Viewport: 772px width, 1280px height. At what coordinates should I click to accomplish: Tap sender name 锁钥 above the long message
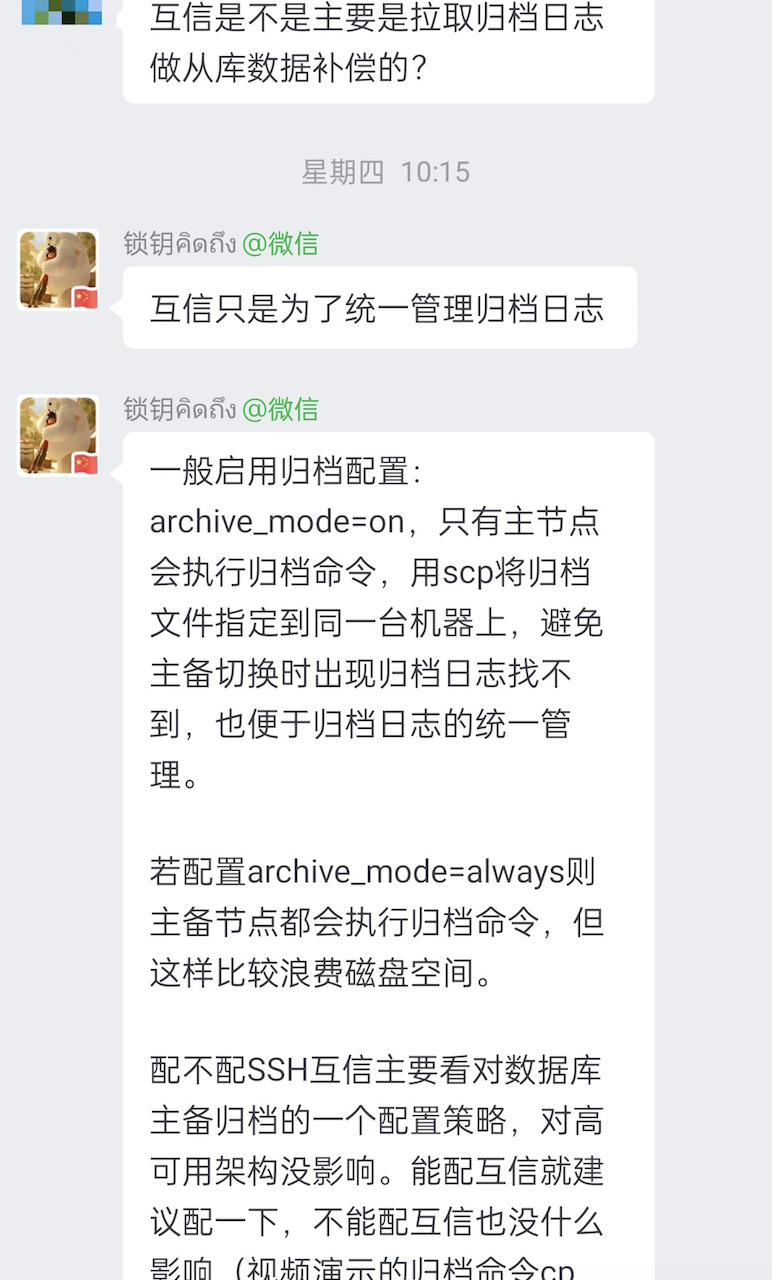pos(180,409)
